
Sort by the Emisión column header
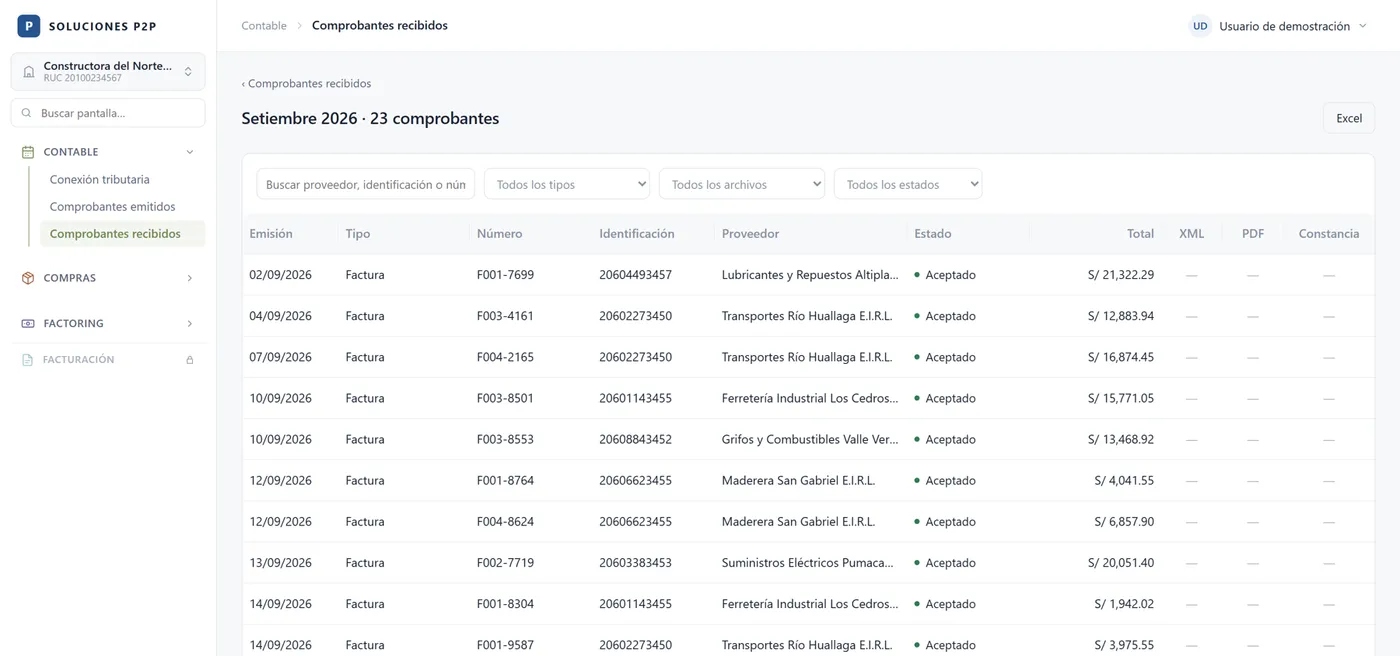tap(271, 234)
